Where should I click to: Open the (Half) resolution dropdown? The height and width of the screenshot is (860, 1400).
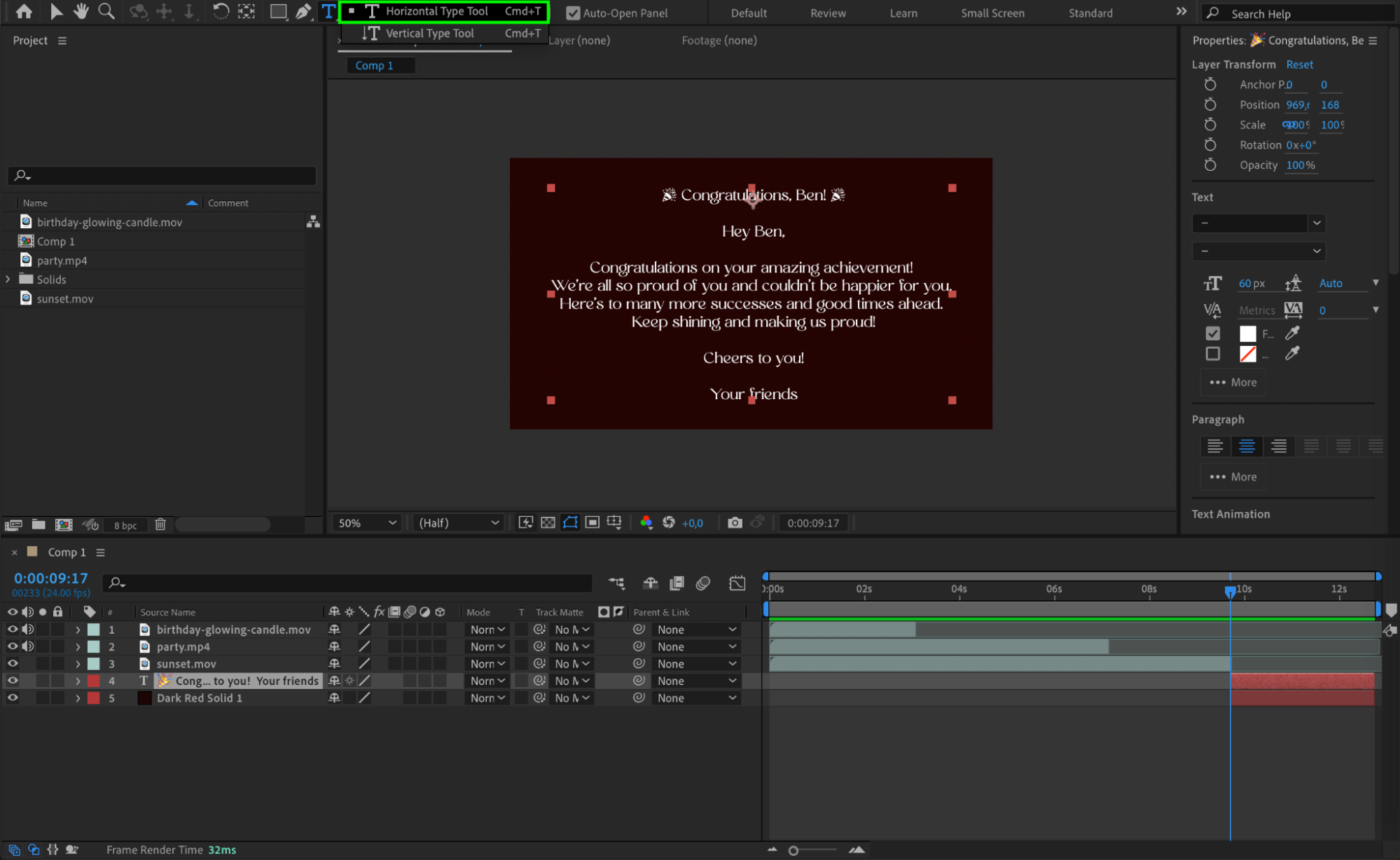coord(458,522)
